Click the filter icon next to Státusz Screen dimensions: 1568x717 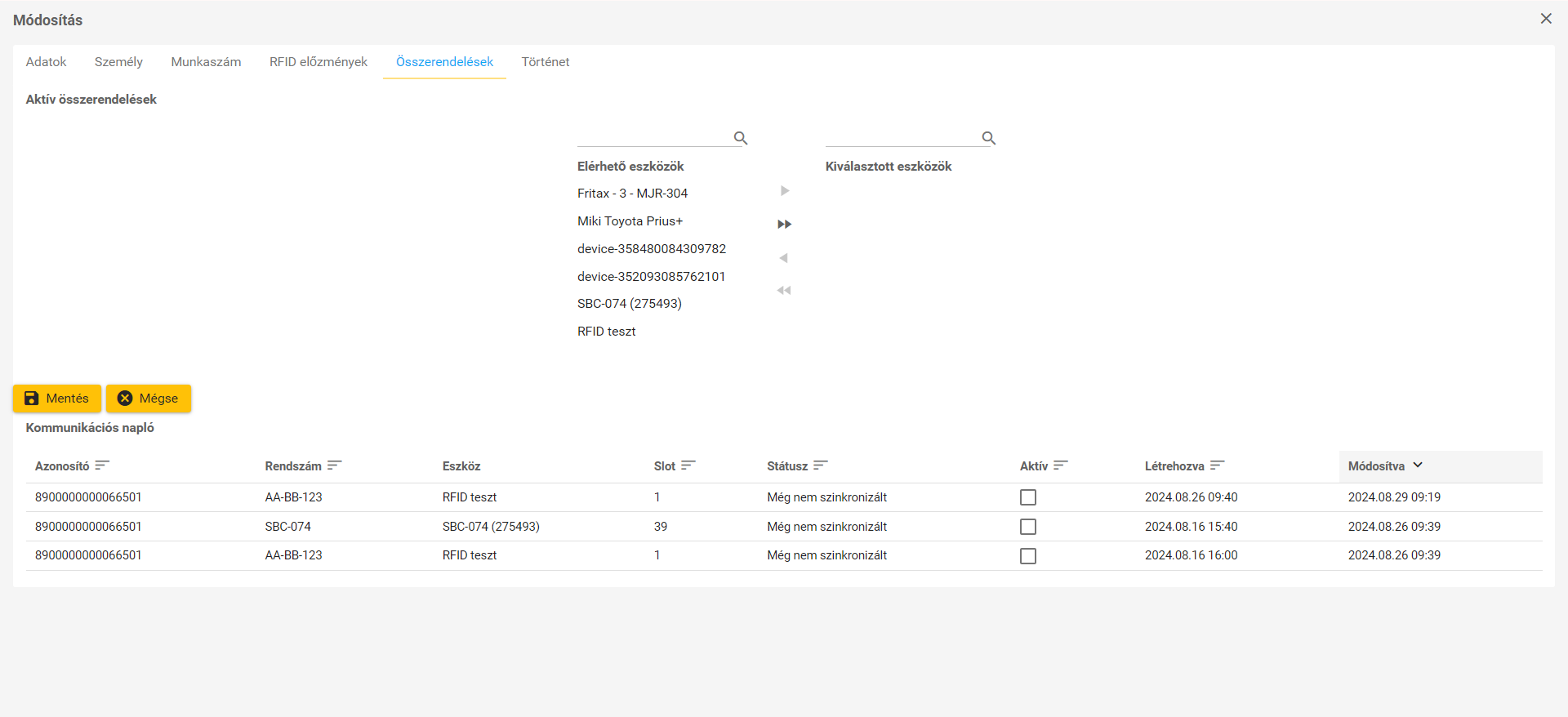click(821, 465)
